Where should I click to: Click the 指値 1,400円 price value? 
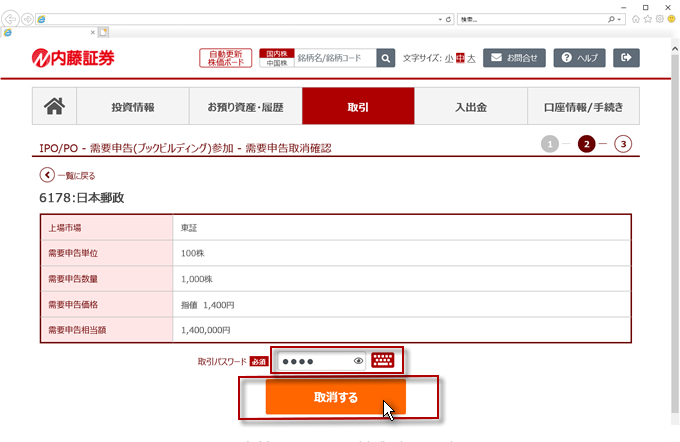(x=207, y=305)
